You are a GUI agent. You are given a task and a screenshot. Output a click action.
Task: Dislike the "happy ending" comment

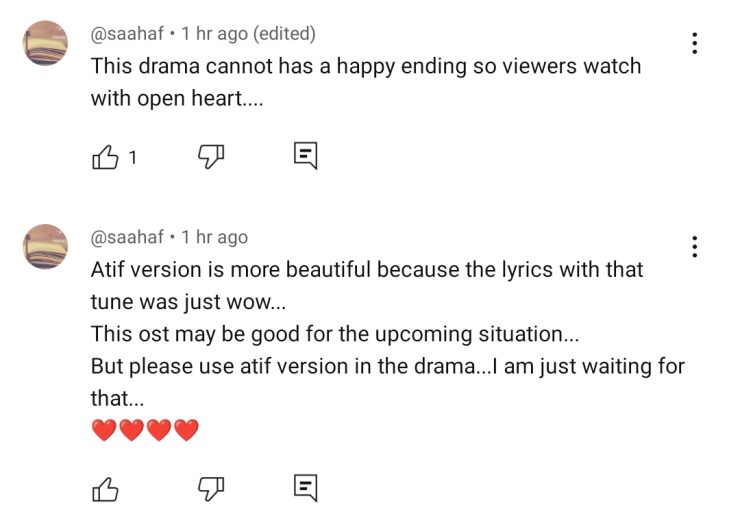tap(210, 157)
